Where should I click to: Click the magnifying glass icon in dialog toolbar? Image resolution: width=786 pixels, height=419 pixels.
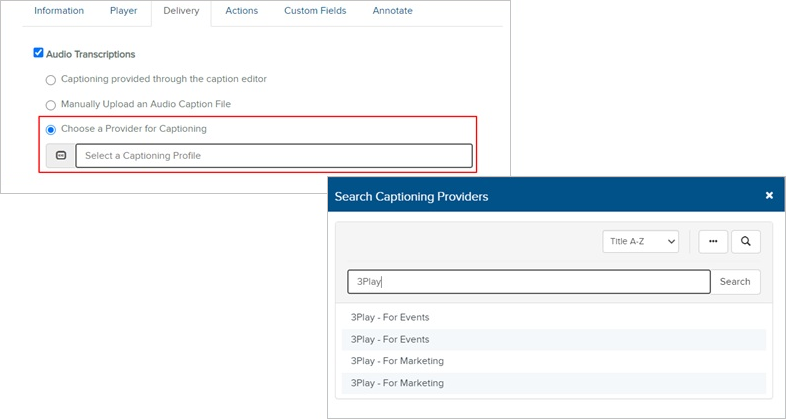click(x=746, y=241)
